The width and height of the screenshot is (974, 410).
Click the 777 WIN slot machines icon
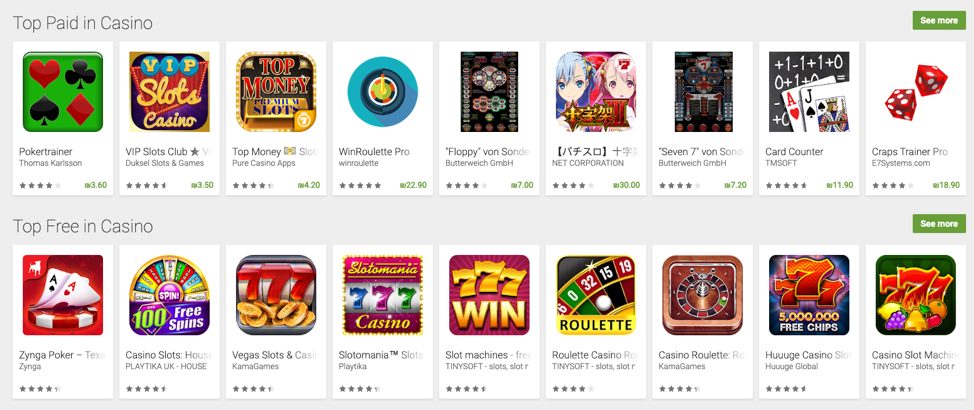pos(489,295)
